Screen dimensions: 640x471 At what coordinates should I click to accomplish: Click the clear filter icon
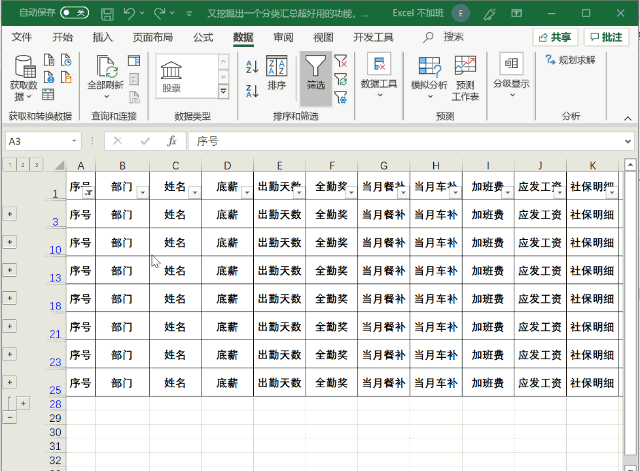click(340, 61)
